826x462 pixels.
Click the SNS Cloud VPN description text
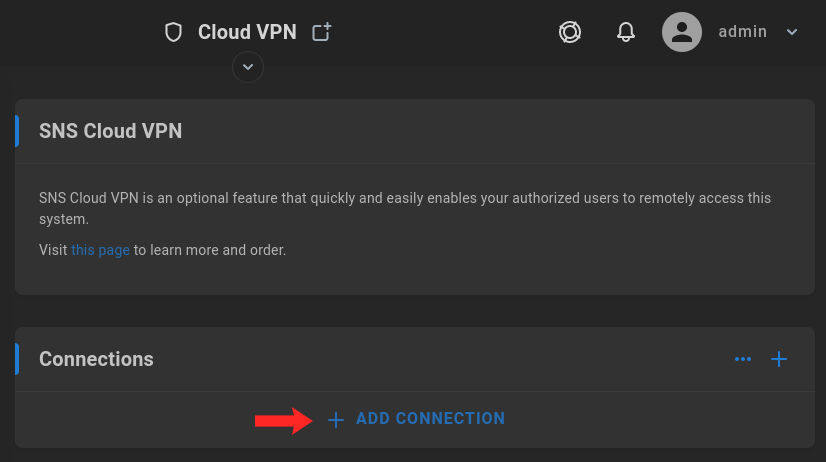pyautogui.click(x=405, y=209)
